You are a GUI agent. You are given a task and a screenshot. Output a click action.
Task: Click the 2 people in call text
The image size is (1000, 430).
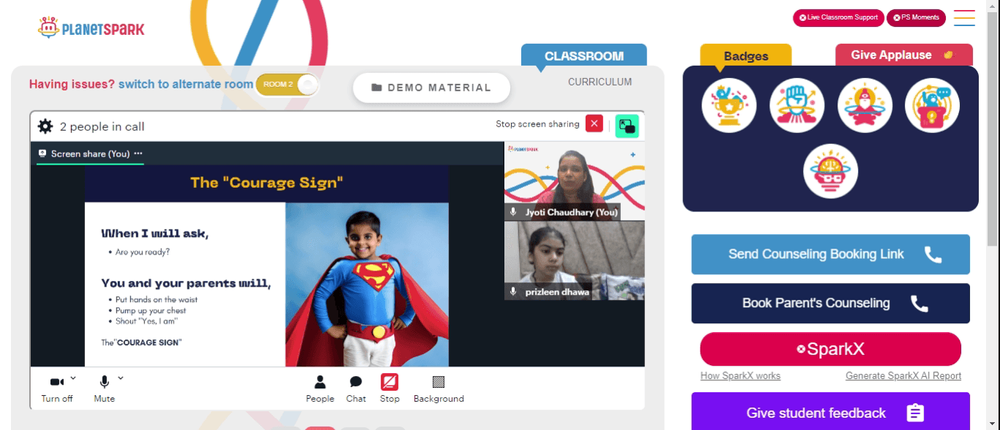(102, 126)
